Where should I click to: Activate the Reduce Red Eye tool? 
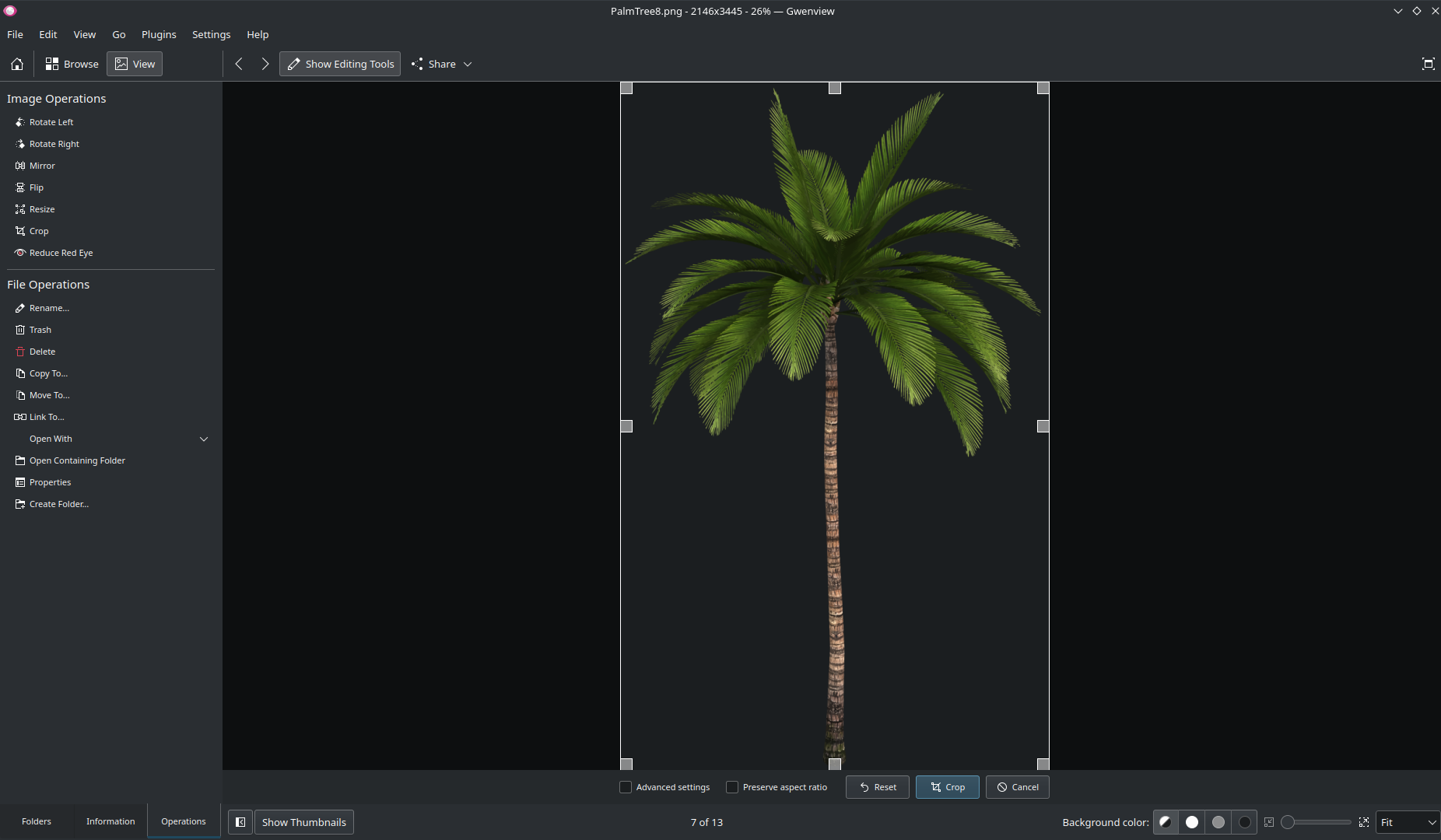(61, 253)
